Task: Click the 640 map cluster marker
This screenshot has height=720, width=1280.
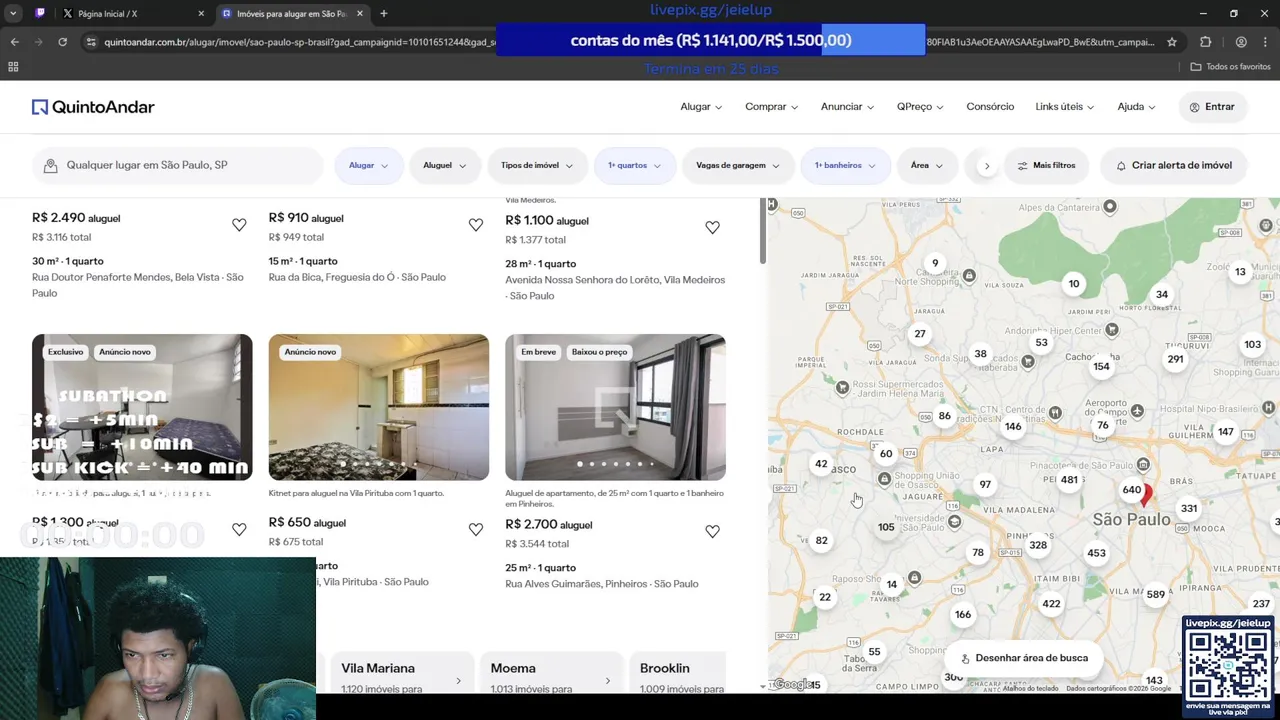Action: point(1131,490)
